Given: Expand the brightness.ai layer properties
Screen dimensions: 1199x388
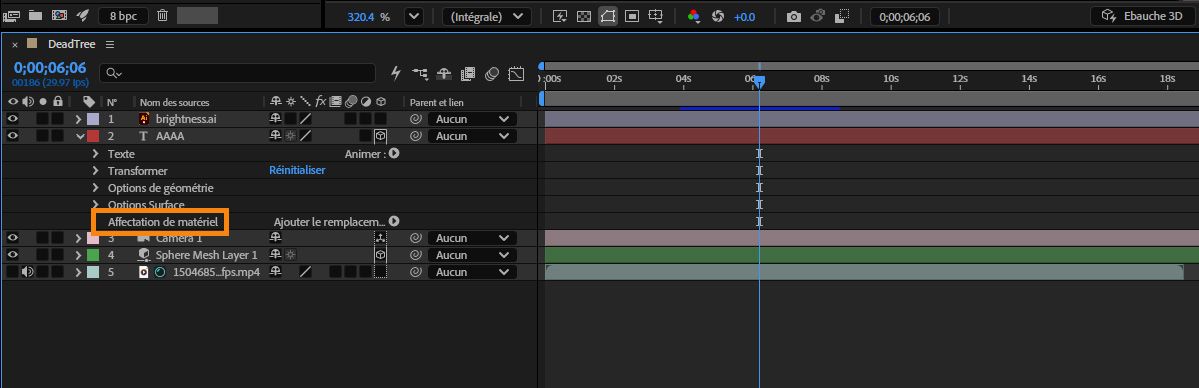Looking at the screenshot, I should 78,119.
